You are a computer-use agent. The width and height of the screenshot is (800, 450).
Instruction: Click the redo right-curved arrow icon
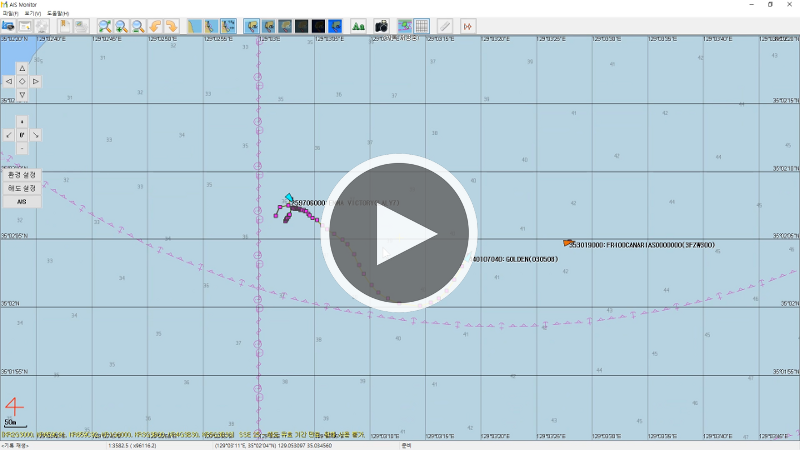pyautogui.click(x=172, y=25)
